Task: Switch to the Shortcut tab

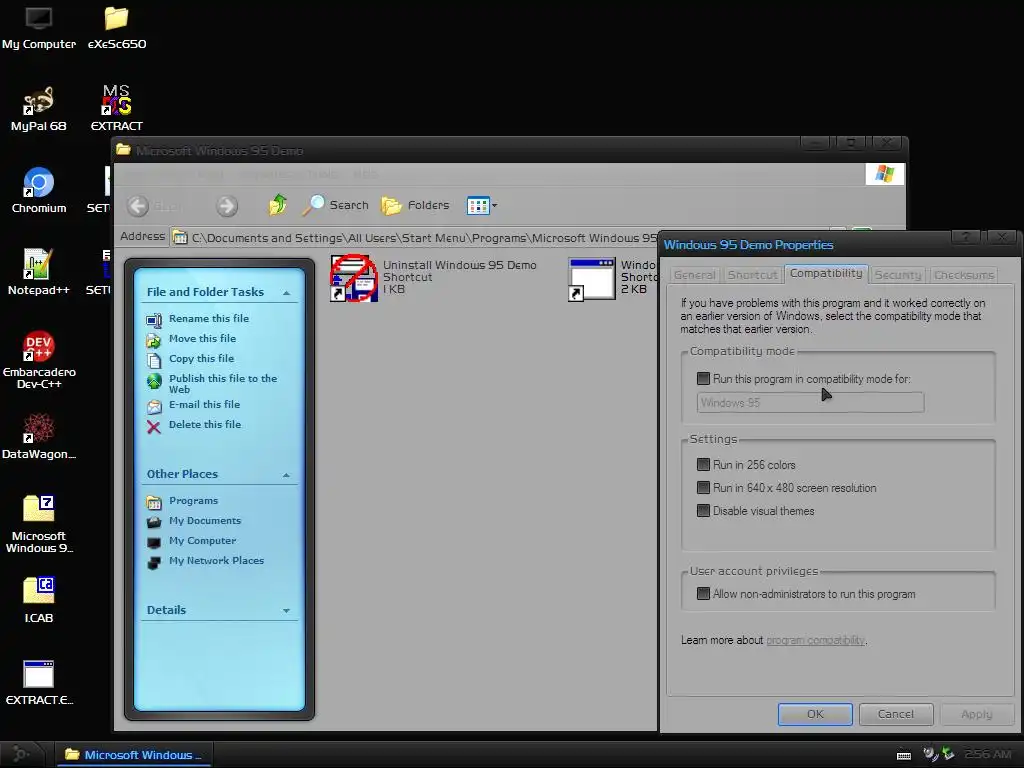Action: click(752, 275)
